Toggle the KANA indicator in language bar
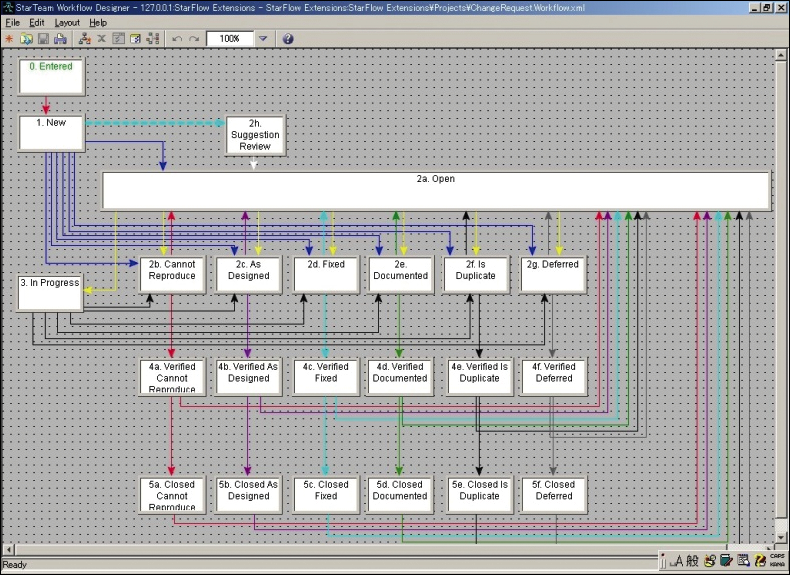Viewport: 790px width, 575px height. (777, 564)
